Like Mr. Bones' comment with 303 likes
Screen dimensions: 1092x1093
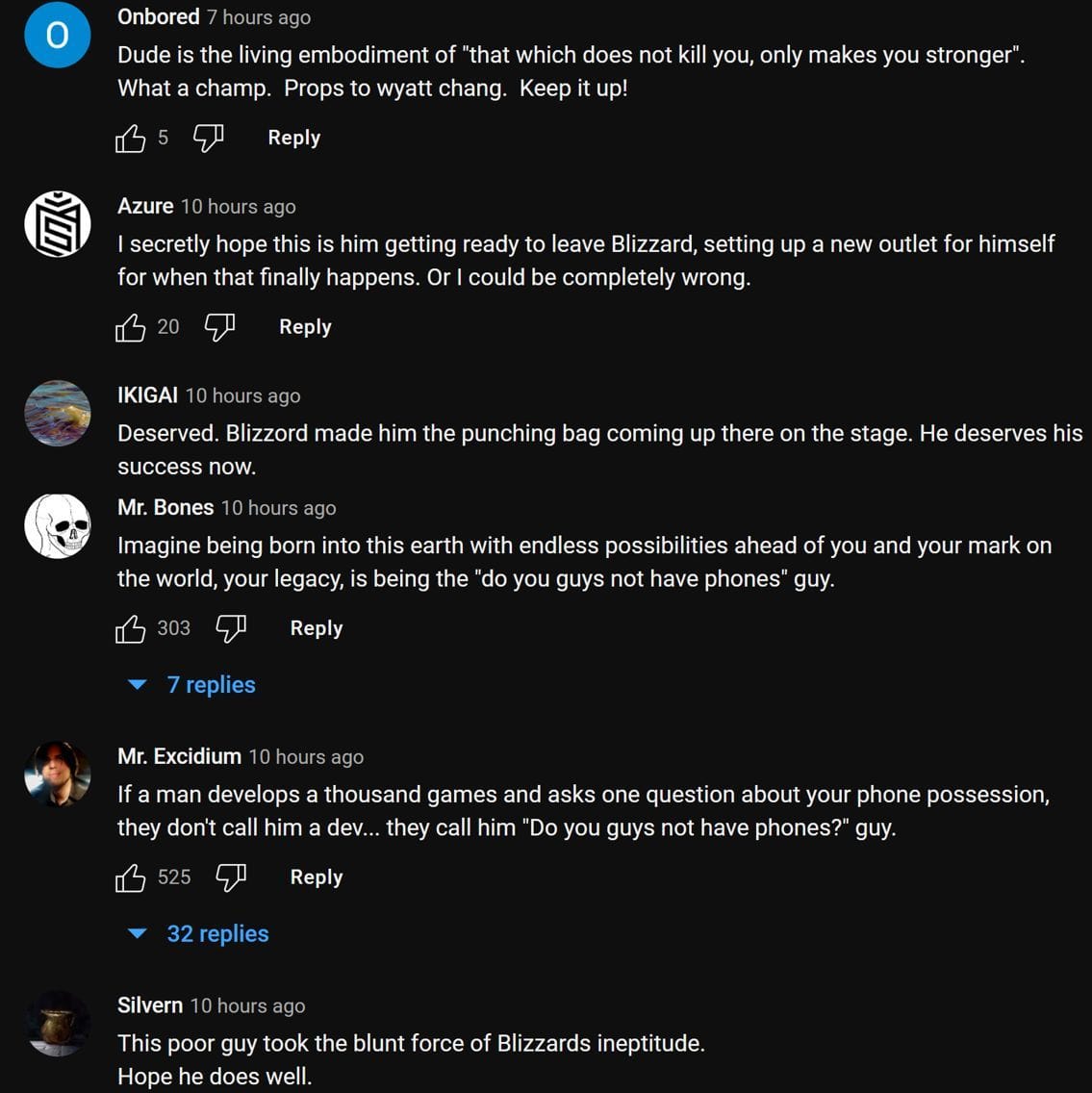[x=131, y=628]
